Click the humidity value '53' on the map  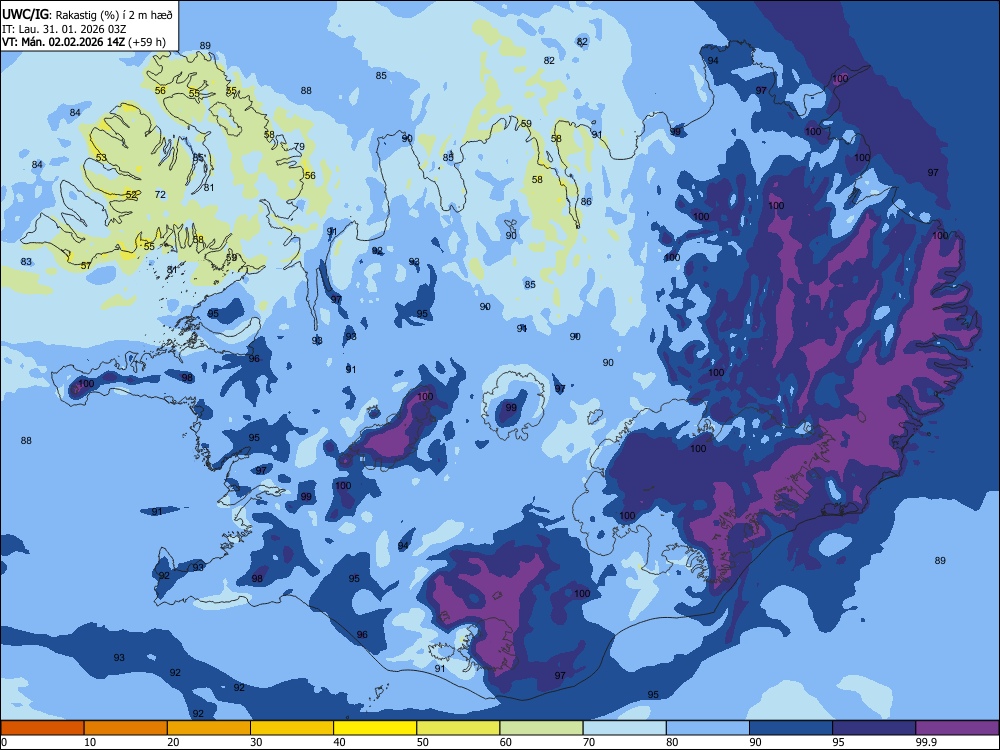point(101,158)
